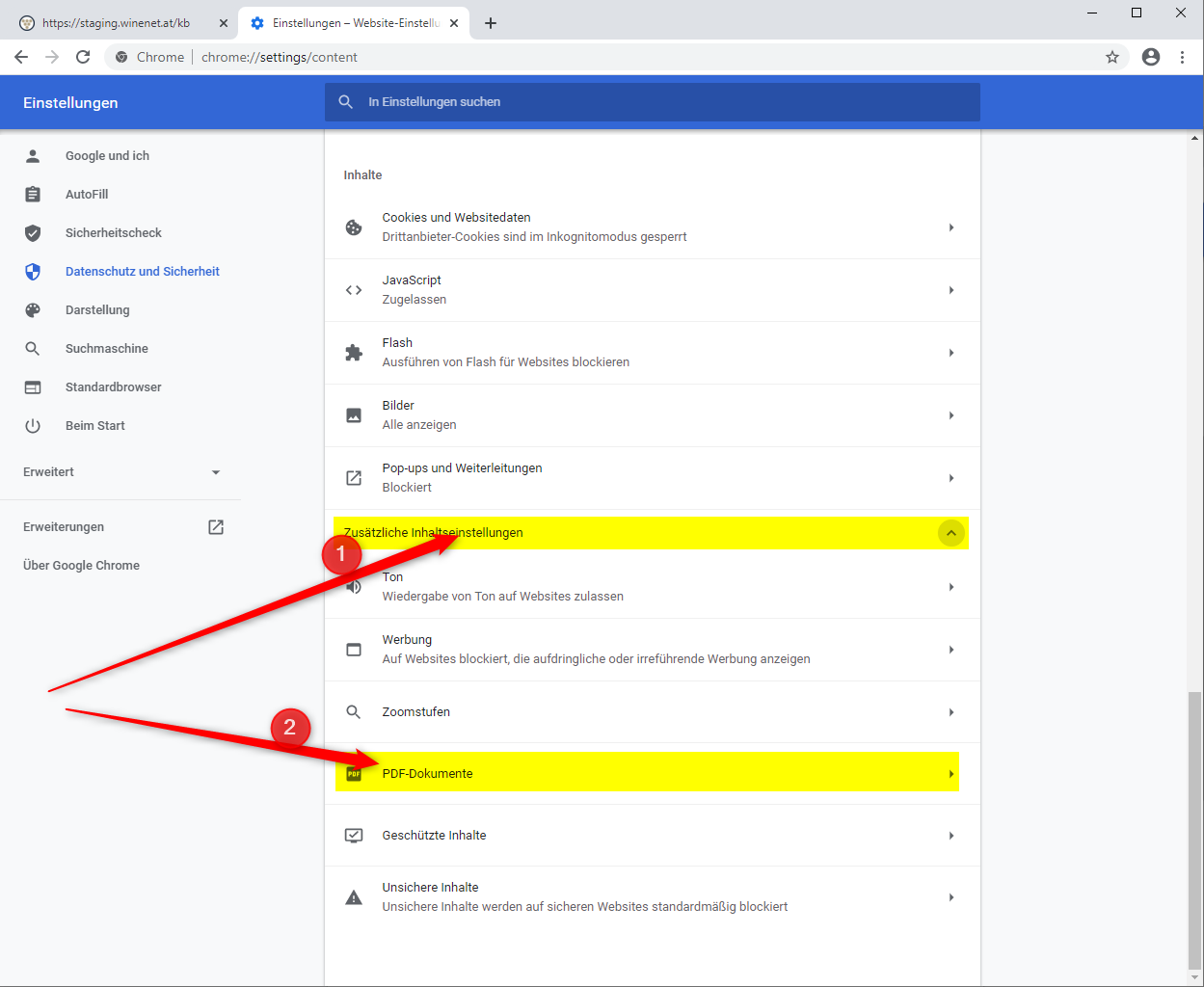Viewport: 1204px width, 987px height.
Task: Click the bookmark star icon in address bar
Action: 1112,57
